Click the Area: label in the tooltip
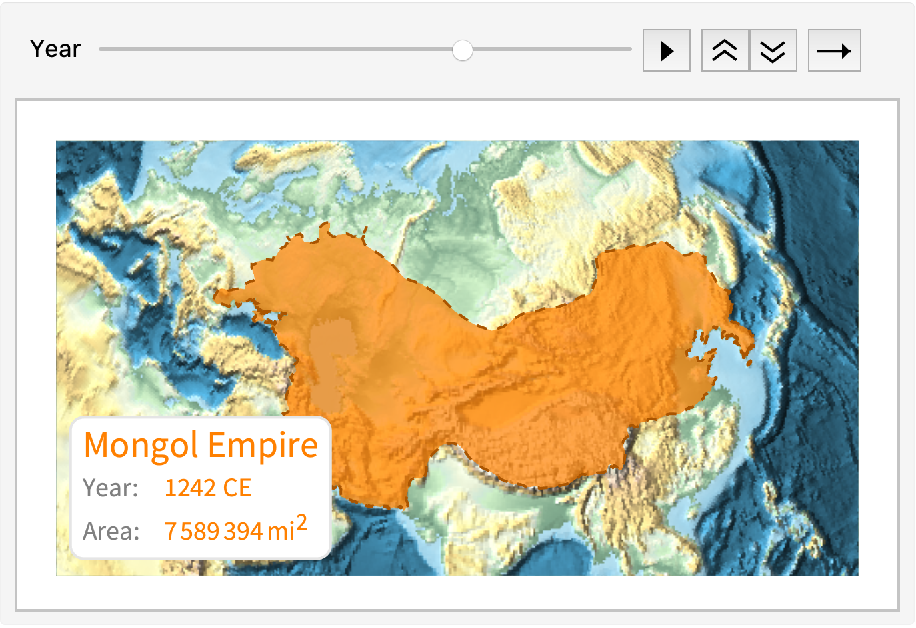 tap(110, 531)
